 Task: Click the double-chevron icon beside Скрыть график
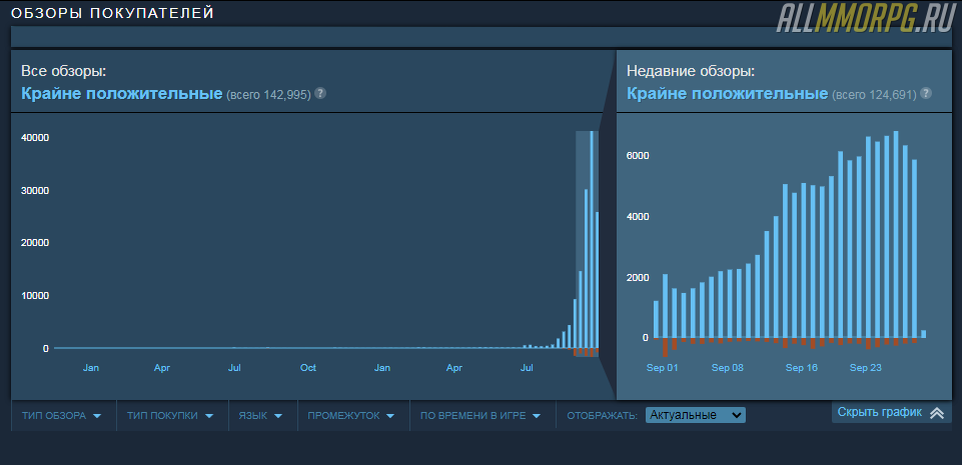[937, 413]
